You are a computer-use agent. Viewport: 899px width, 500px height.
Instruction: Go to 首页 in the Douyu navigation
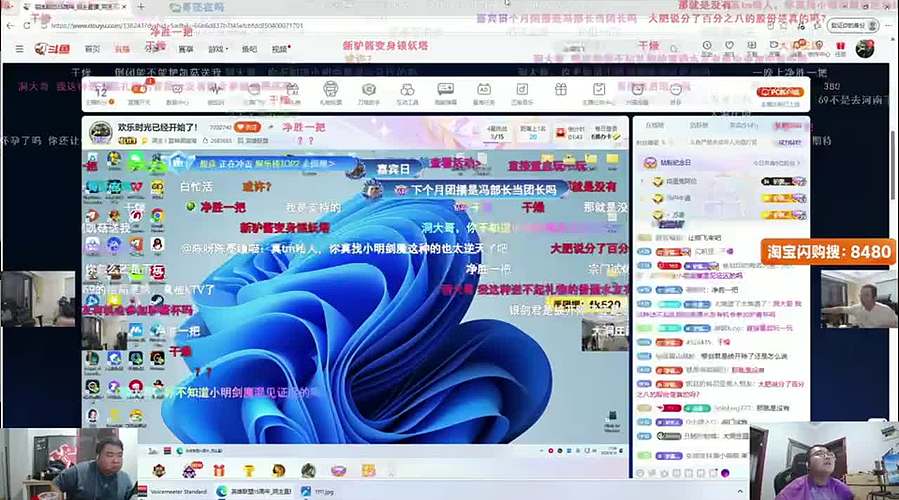(x=92, y=49)
